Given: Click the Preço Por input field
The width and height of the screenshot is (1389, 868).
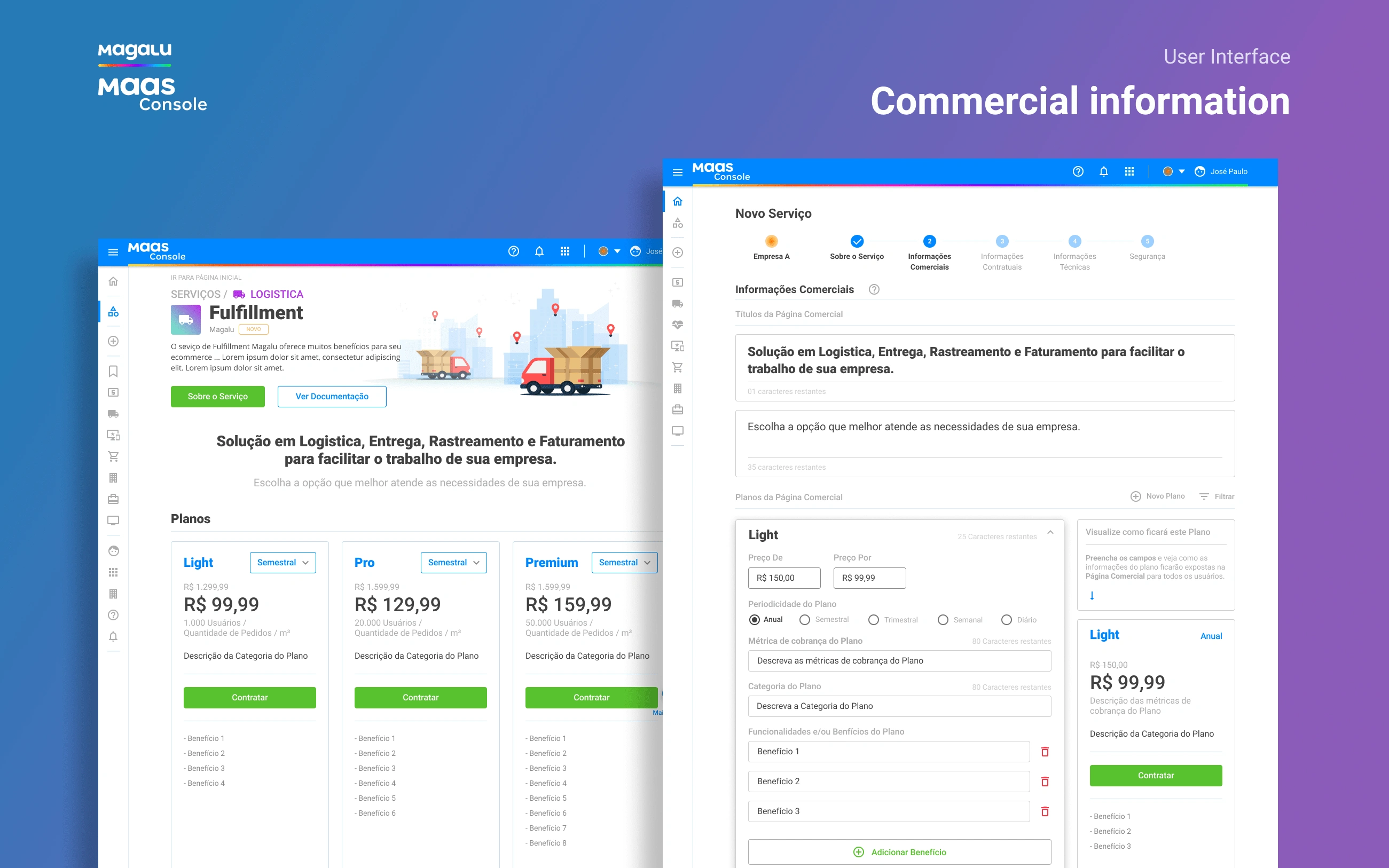Looking at the screenshot, I should pos(869,578).
